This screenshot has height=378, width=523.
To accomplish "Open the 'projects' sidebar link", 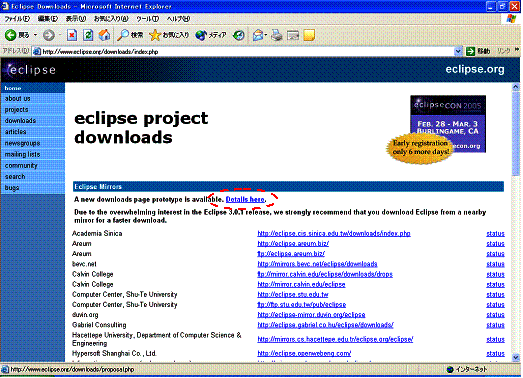I will pyautogui.click(x=16, y=109).
